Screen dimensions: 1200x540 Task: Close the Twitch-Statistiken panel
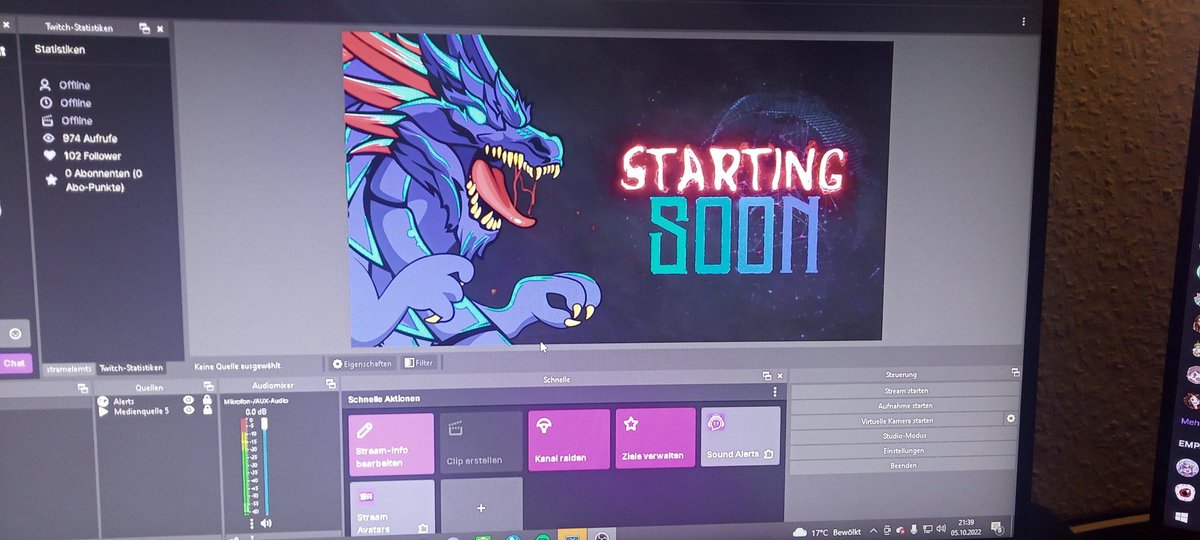pyautogui.click(x=160, y=29)
